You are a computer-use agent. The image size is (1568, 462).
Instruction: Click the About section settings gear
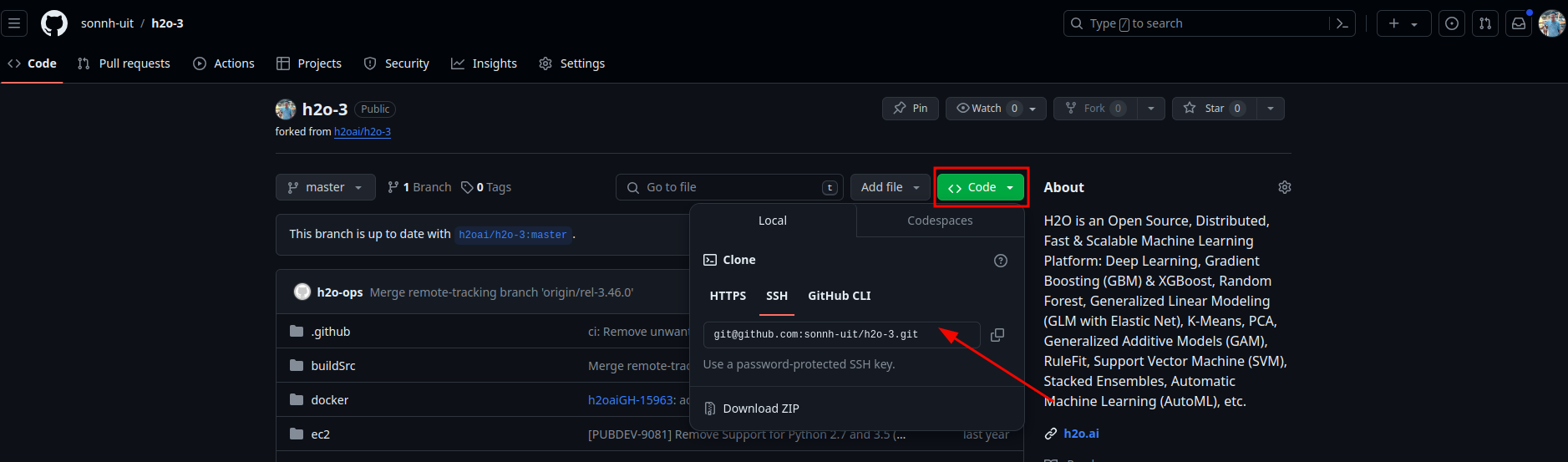[x=1285, y=187]
